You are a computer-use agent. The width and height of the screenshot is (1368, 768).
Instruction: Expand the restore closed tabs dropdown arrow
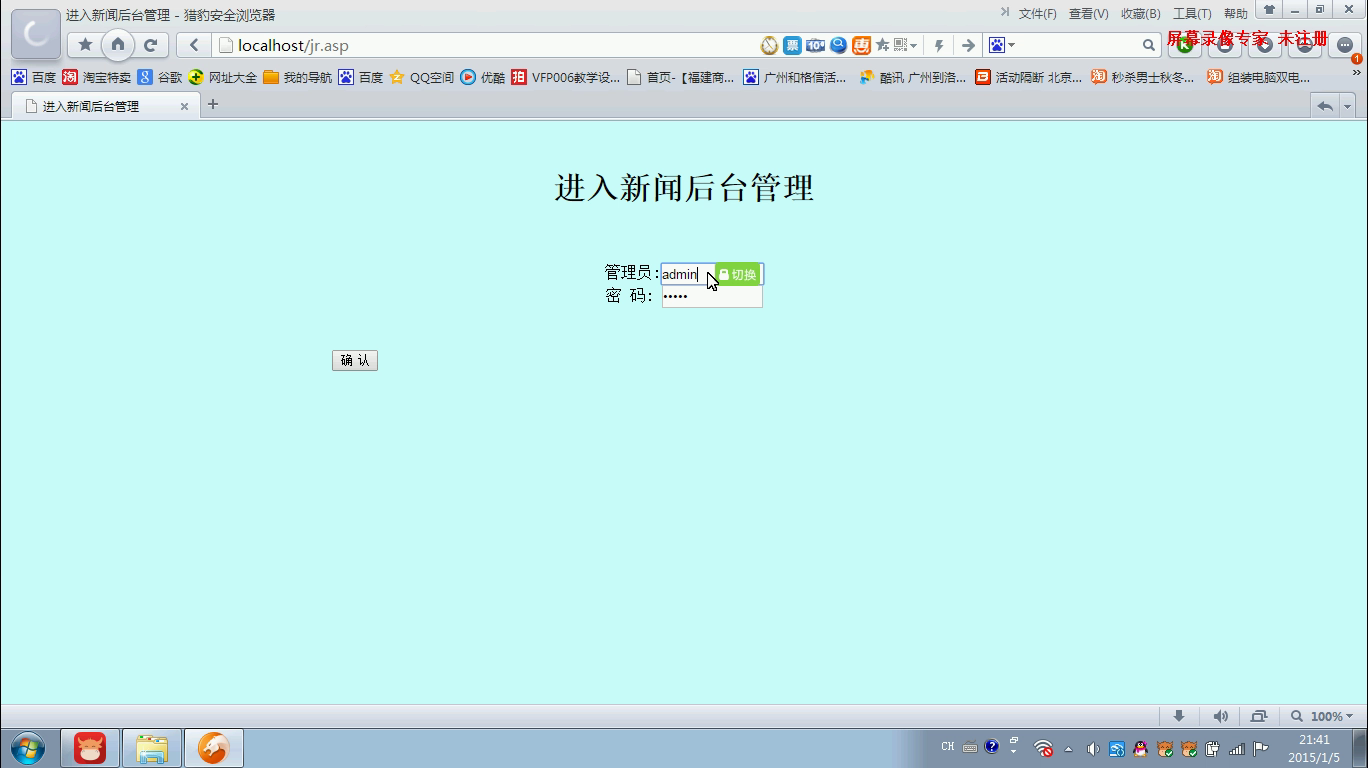coord(1347,106)
